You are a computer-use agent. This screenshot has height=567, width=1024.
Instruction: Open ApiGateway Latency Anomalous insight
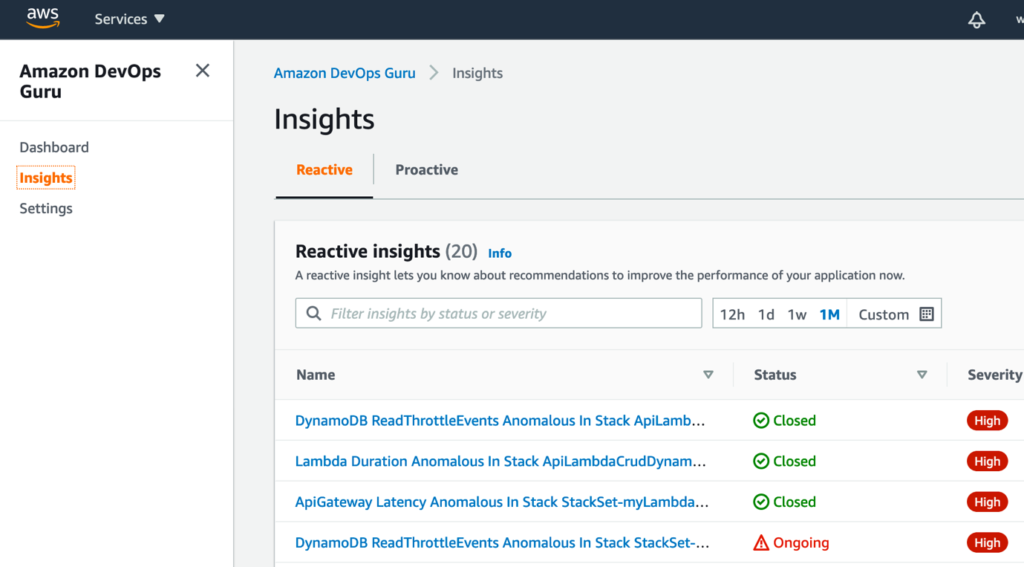pos(502,502)
